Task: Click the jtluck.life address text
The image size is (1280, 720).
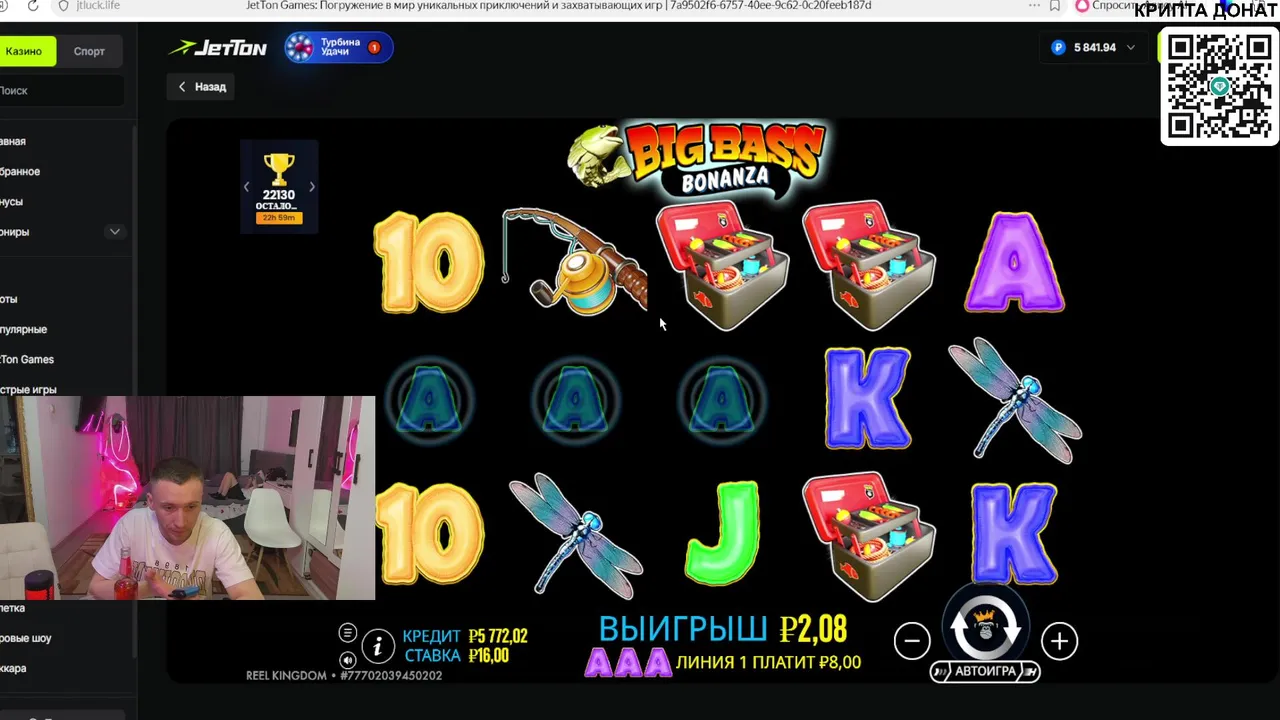Action: click(98, 6)
